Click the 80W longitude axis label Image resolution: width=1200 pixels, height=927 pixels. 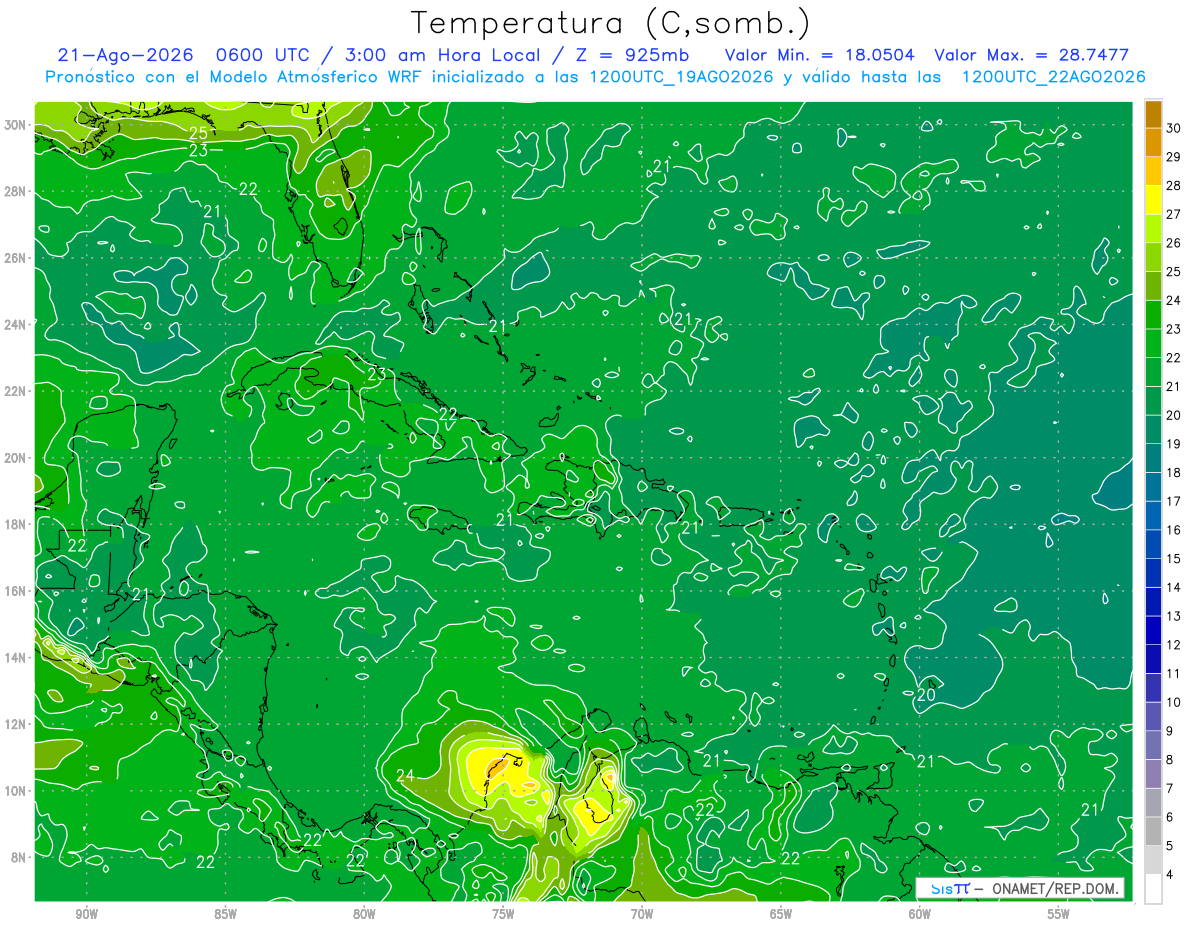[364, 914]
